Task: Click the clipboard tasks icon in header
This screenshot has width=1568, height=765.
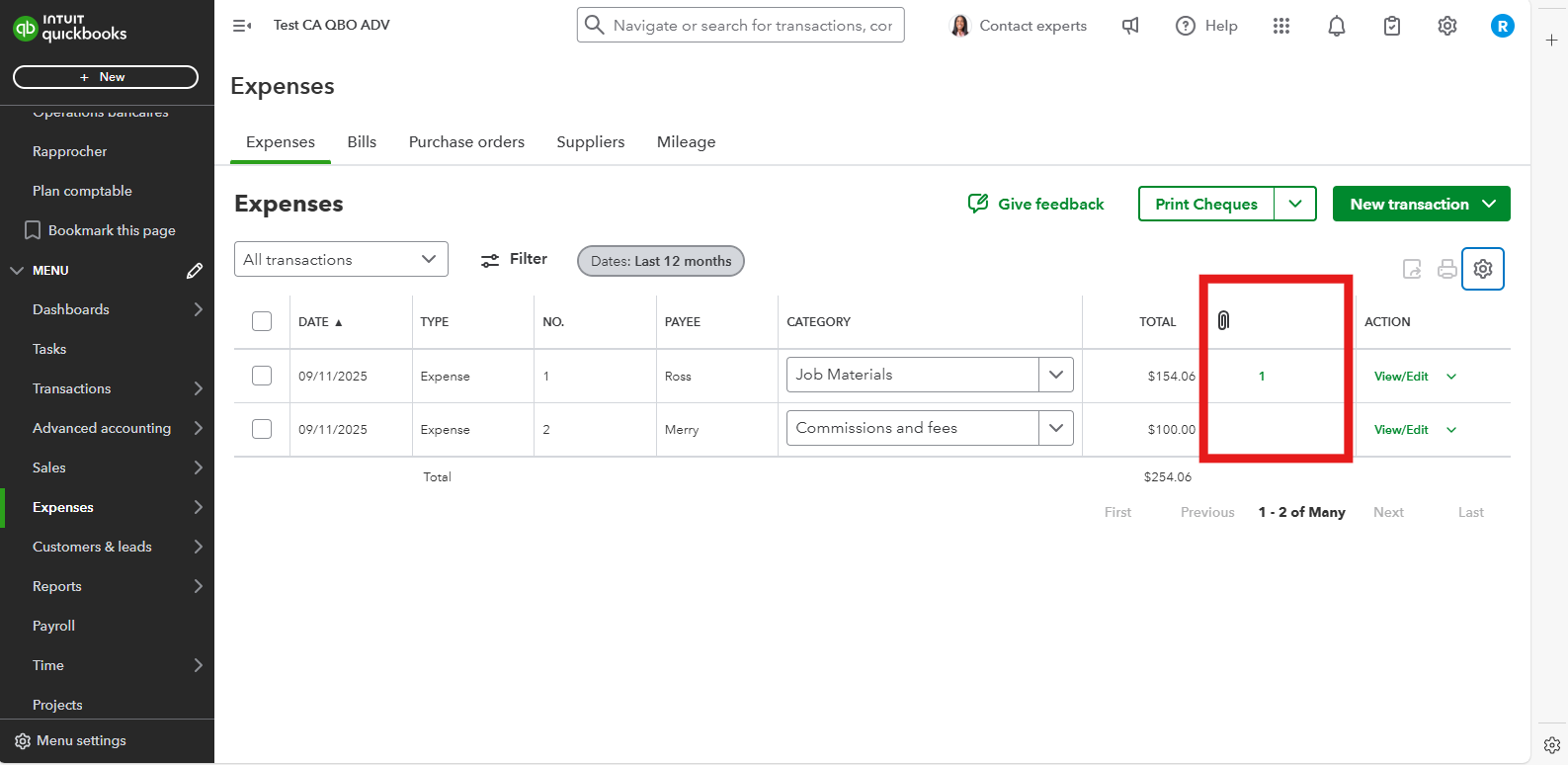Action: tap(1391, 26)
